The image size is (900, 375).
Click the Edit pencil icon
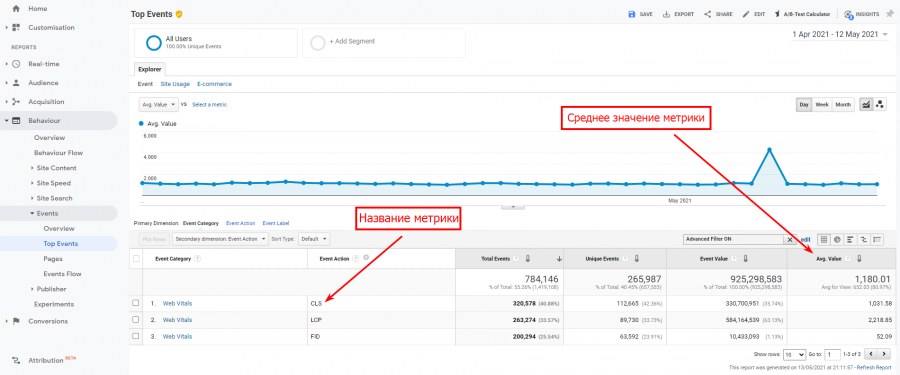[x=746, y=14]
